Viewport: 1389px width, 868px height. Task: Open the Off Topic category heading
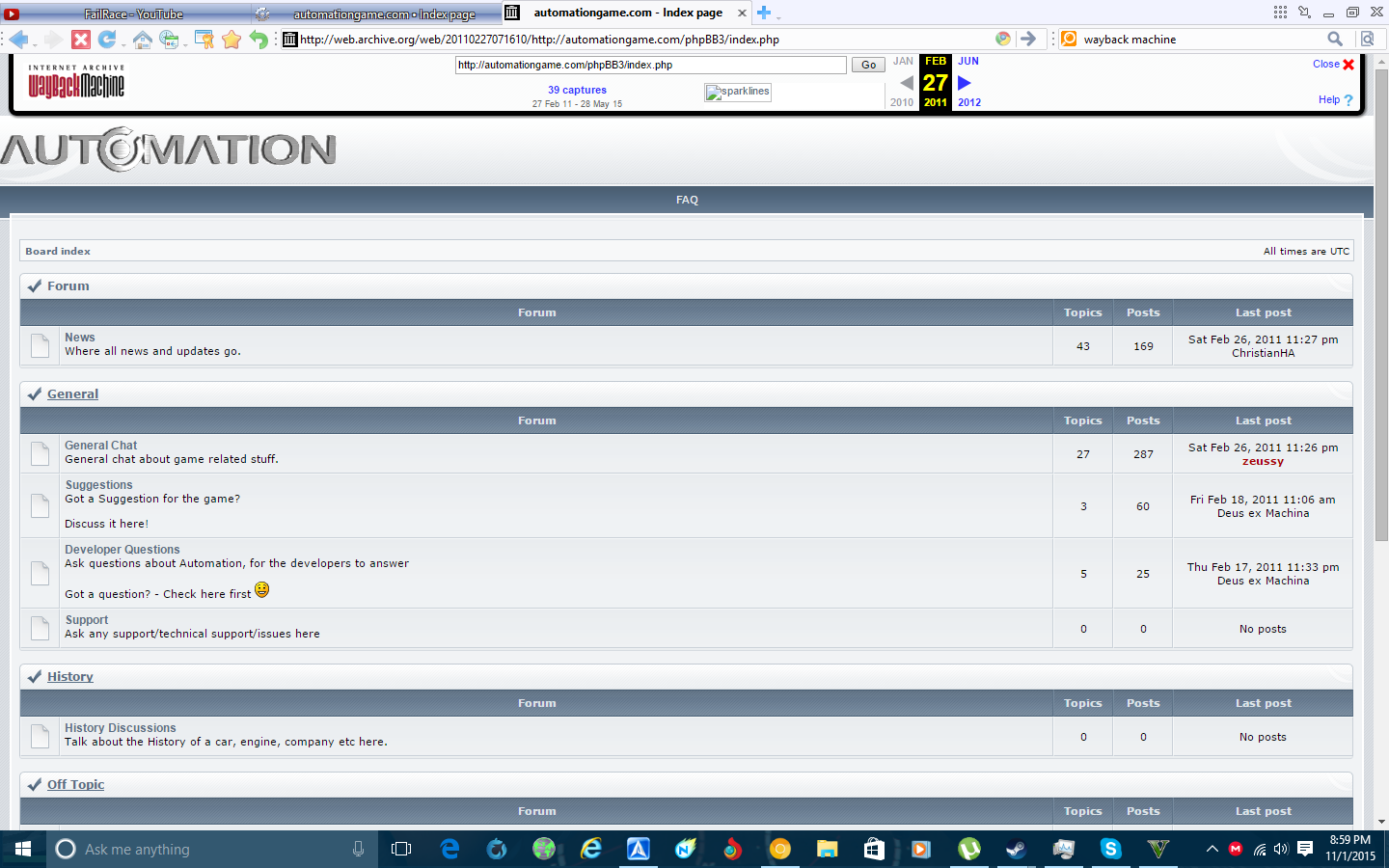pyautogui.click(x=75, y=784)
